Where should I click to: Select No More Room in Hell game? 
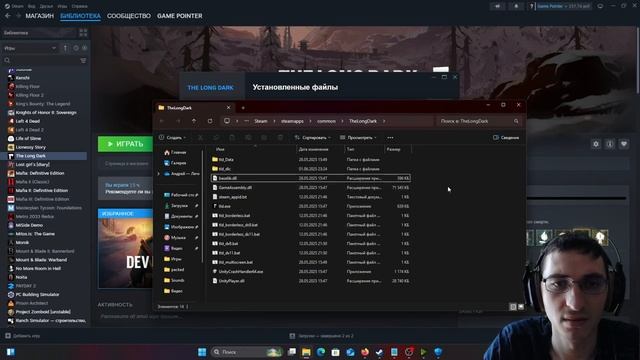38,268
